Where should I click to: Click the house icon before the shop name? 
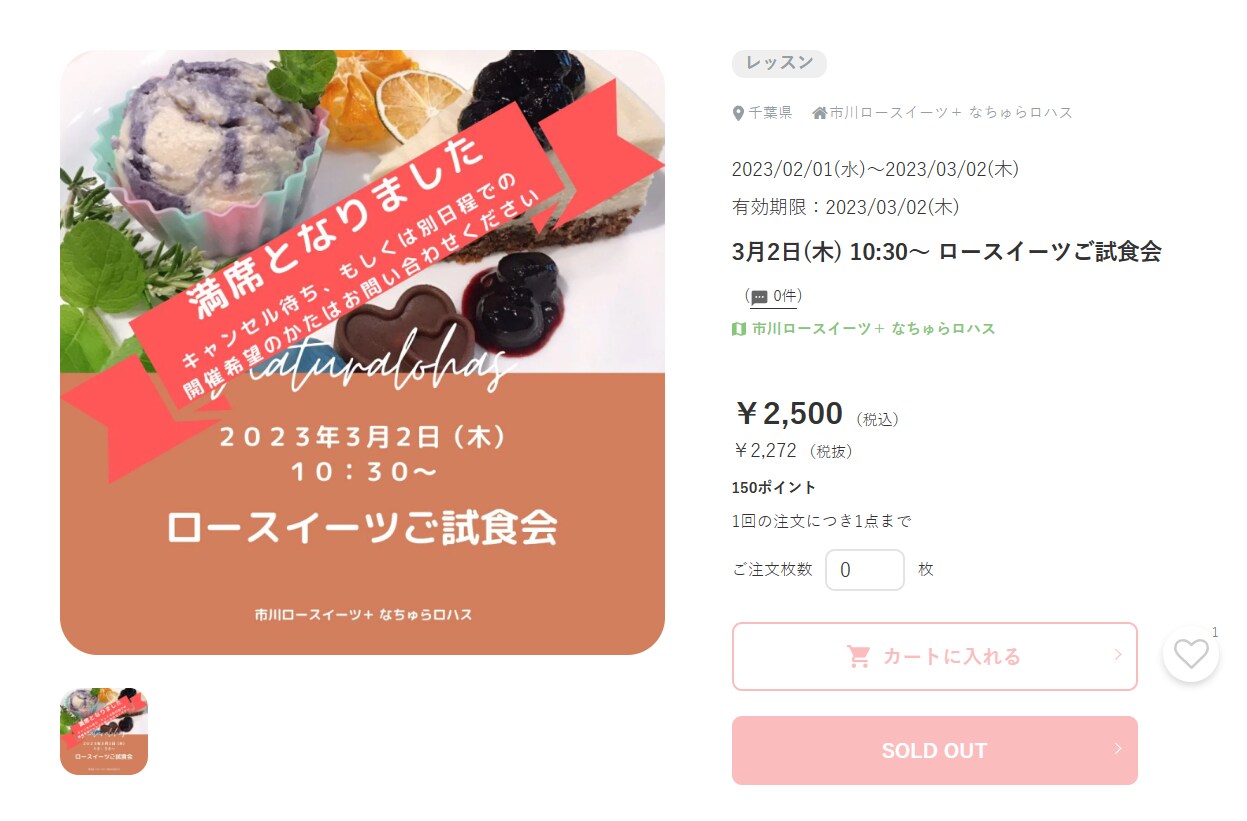(819, 113)
